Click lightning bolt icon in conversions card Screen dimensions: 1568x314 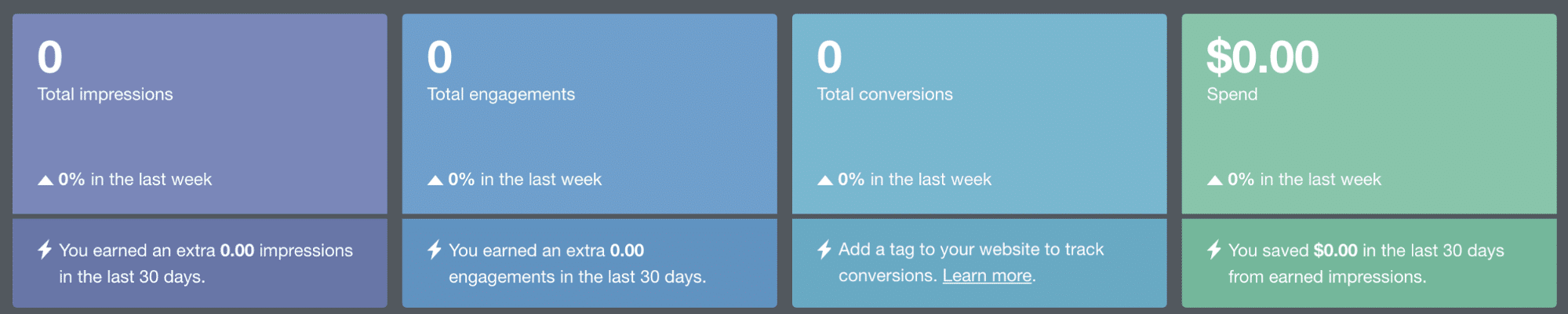tap(824, 250)
